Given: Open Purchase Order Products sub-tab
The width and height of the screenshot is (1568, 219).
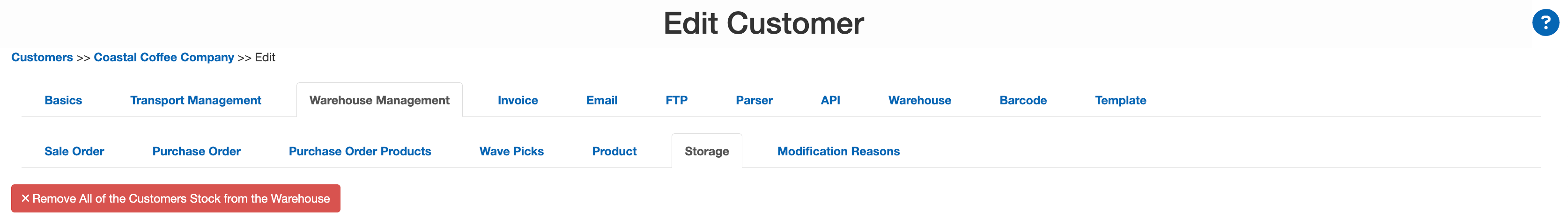Looking at the screenshot, I should [360, 152].
